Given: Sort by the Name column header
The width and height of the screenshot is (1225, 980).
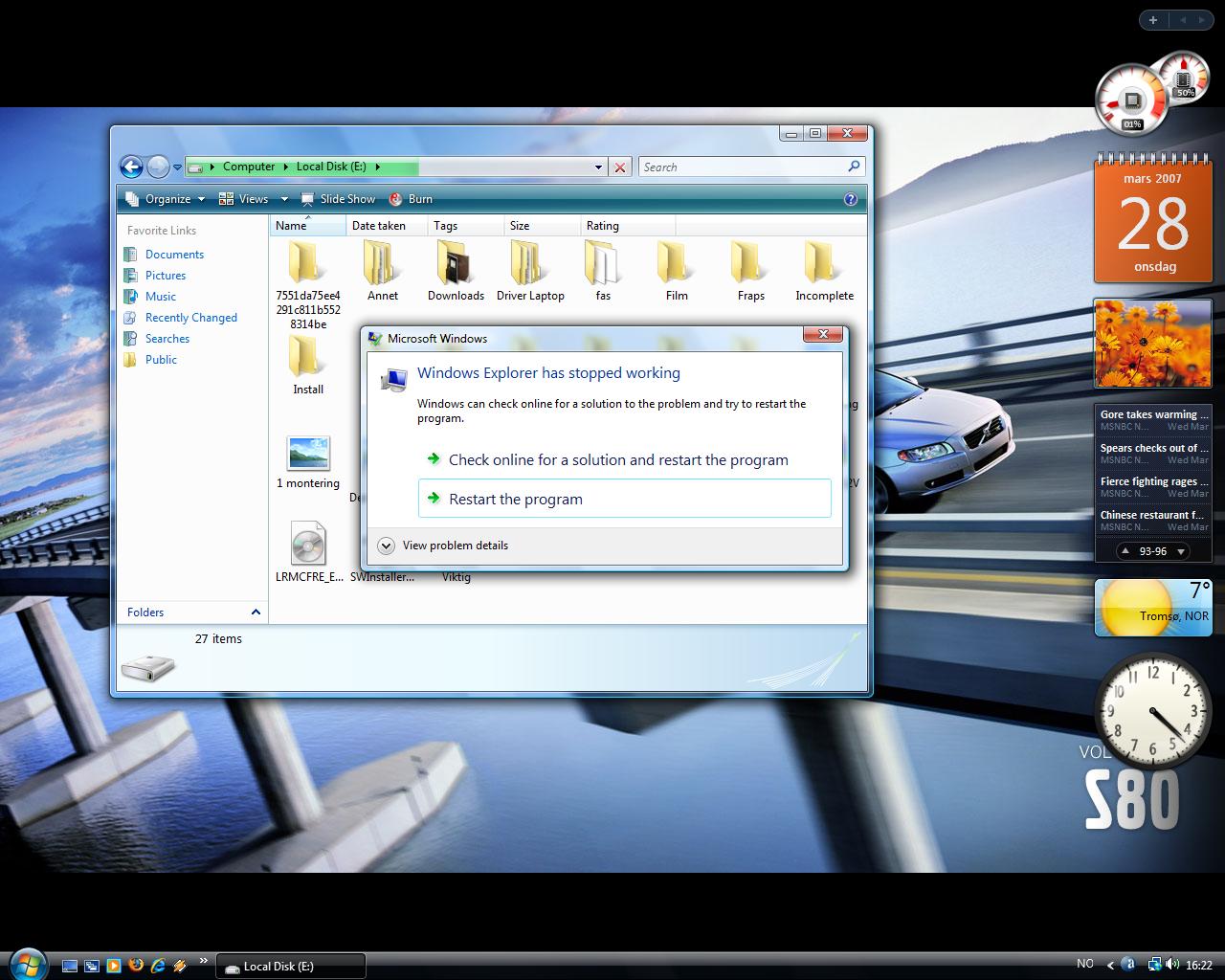Looking at the screenshot, I should coord(307,226).
